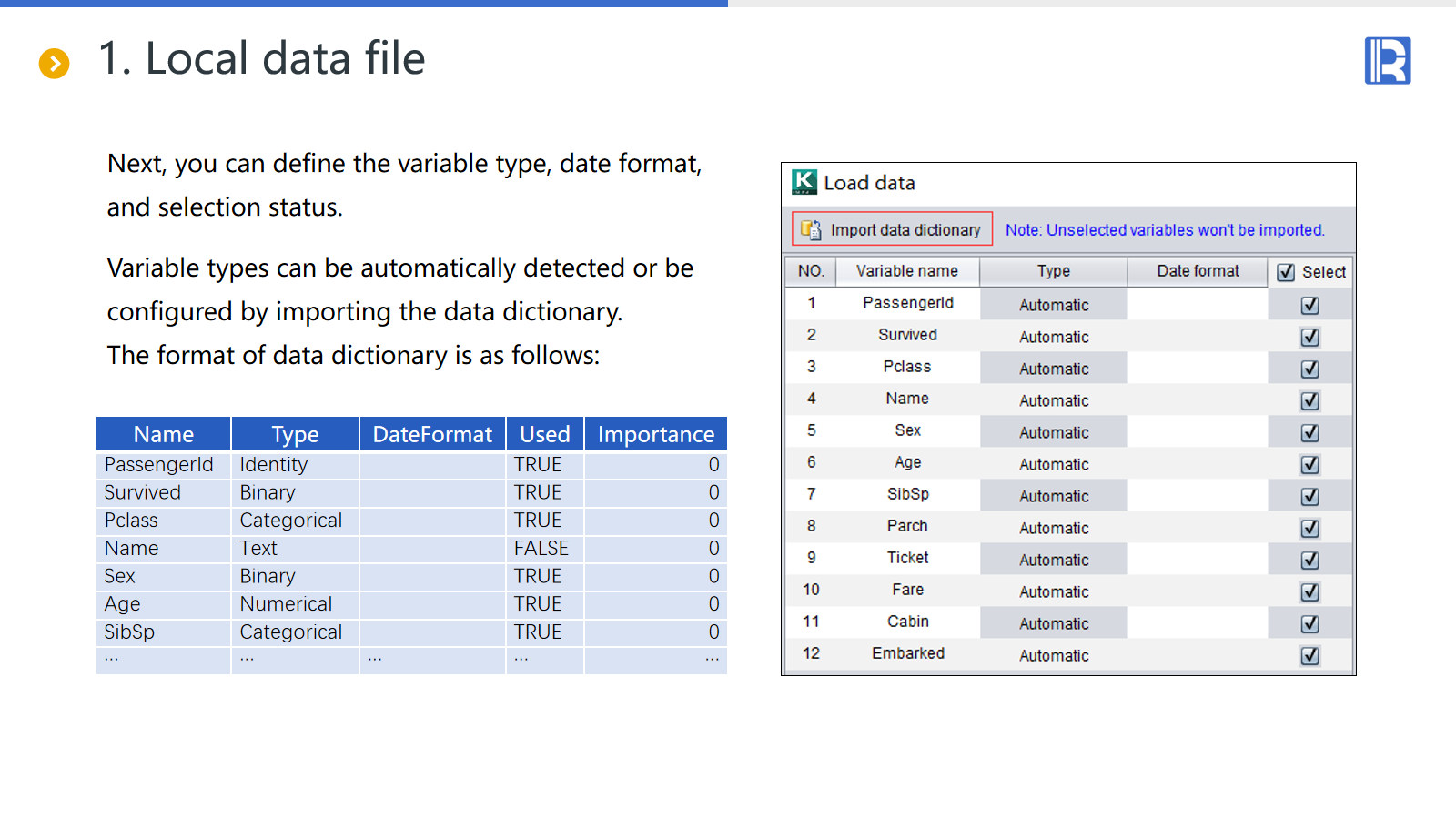Click the green K Load data icon
This screenshot has width=1456, height=819.
click(x=804, y=182)
